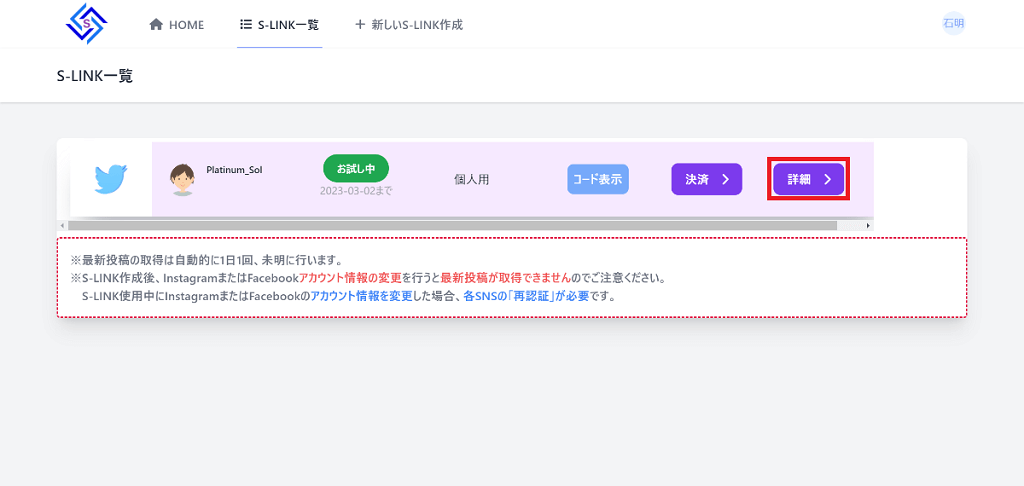
Task: Click the list icon beside S-LINK一覧
Action: click(x=246, y=25)
